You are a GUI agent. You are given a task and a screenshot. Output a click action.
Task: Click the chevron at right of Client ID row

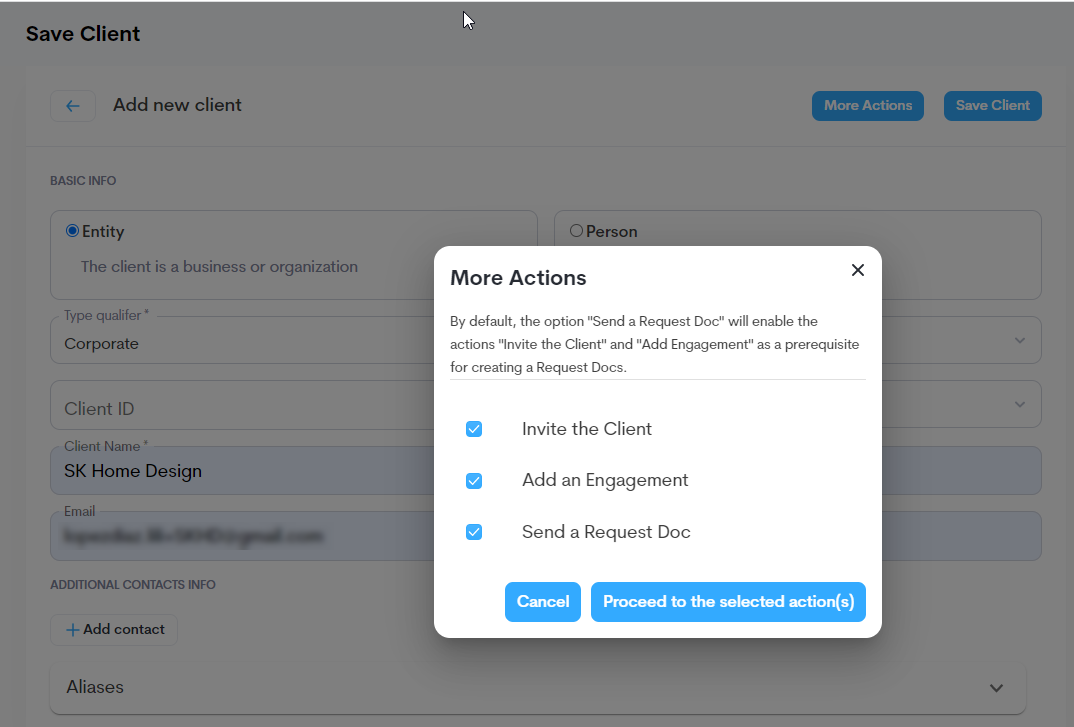click(x=1019, y=405)
